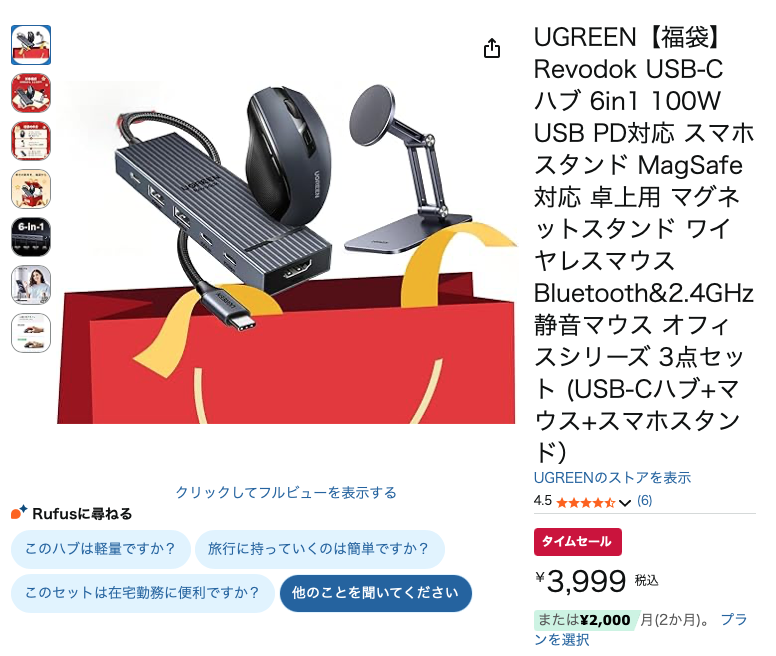The image size is (776, 656).
Task: Open プランを選択 payment plan link
Action: tap(641, 629)
